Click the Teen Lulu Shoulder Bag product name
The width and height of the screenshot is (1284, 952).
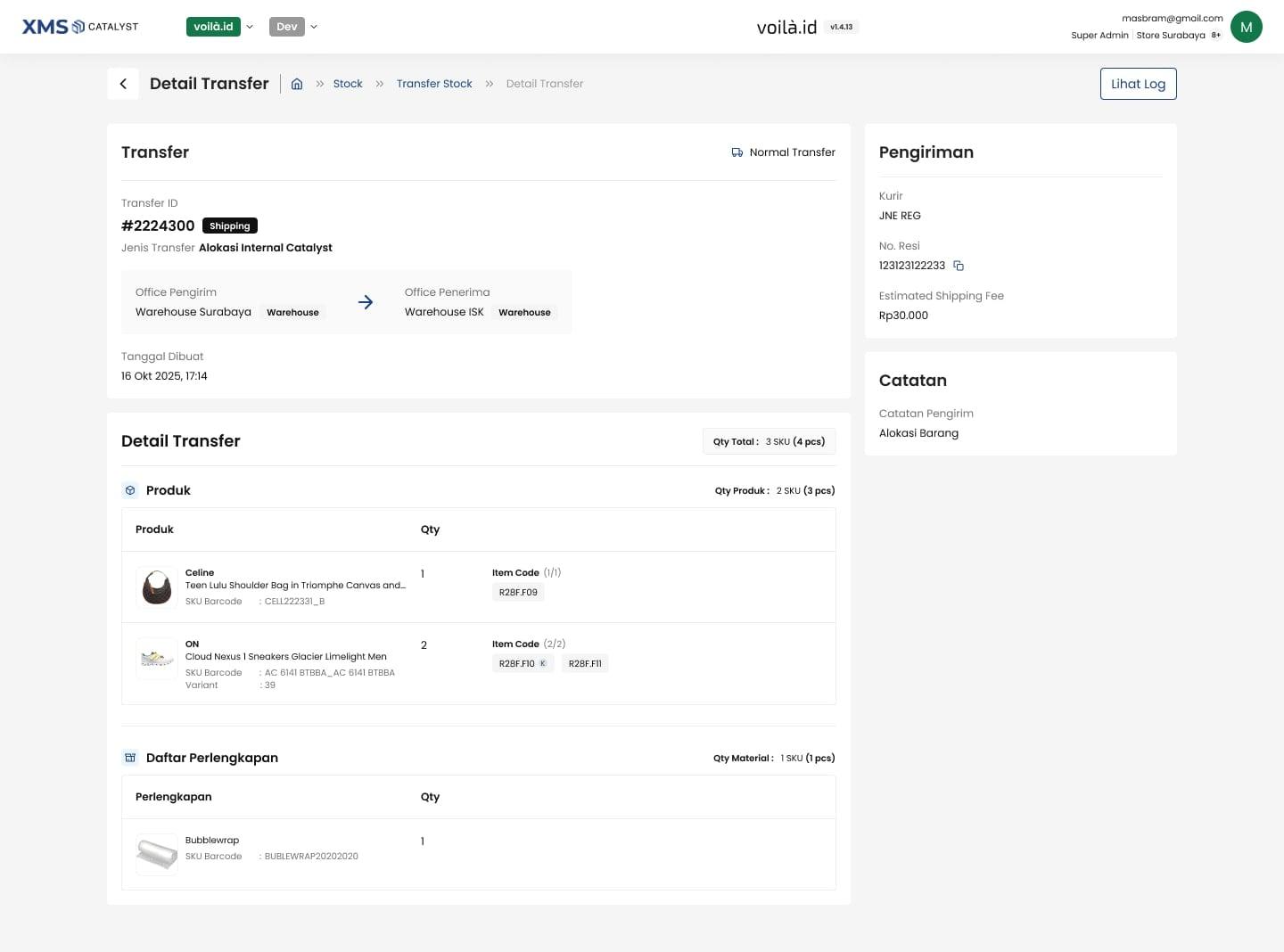coord(295,586)
